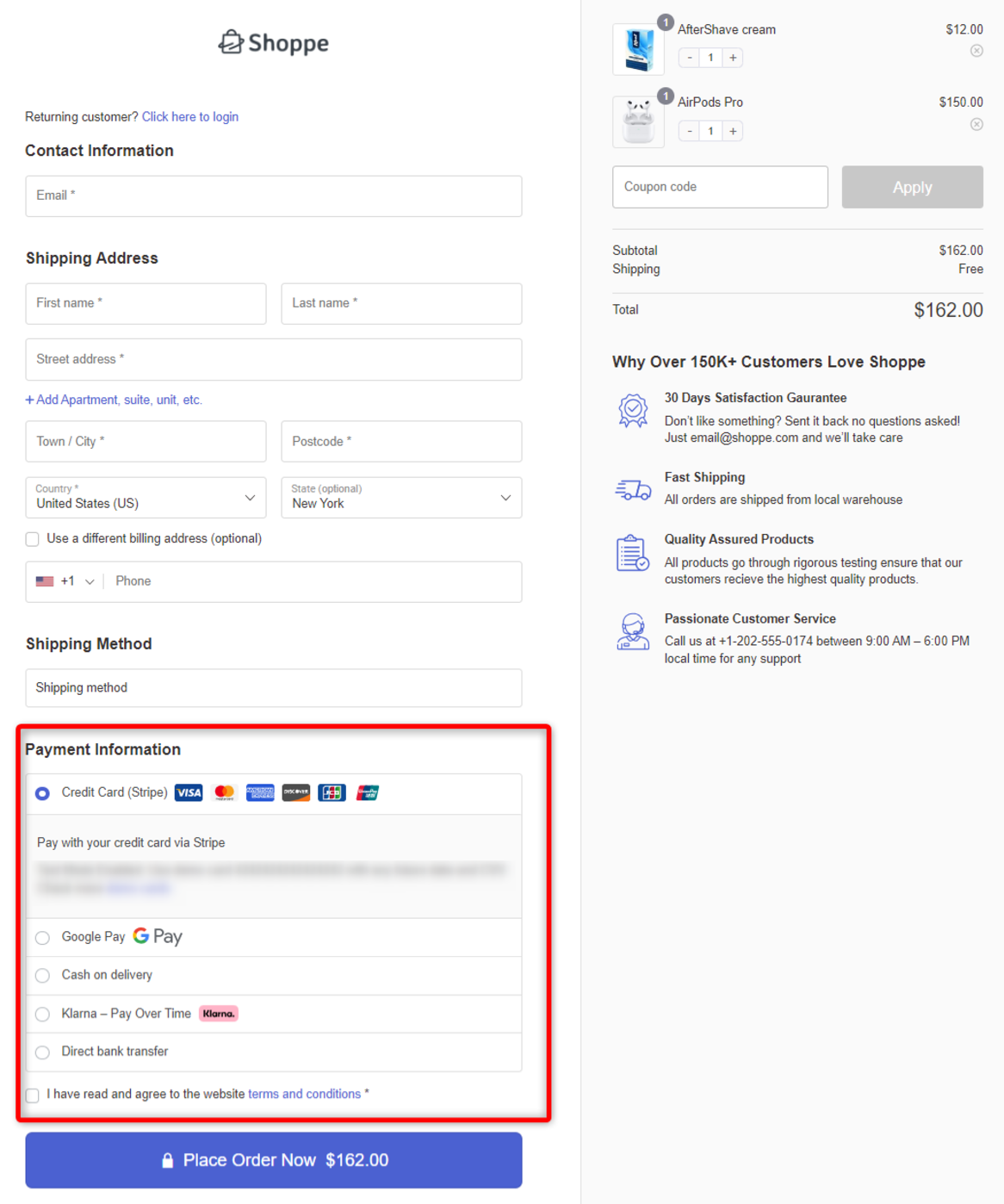Open the phone country code dropdown
The image size is (1004, 1204).
(90, 580)
